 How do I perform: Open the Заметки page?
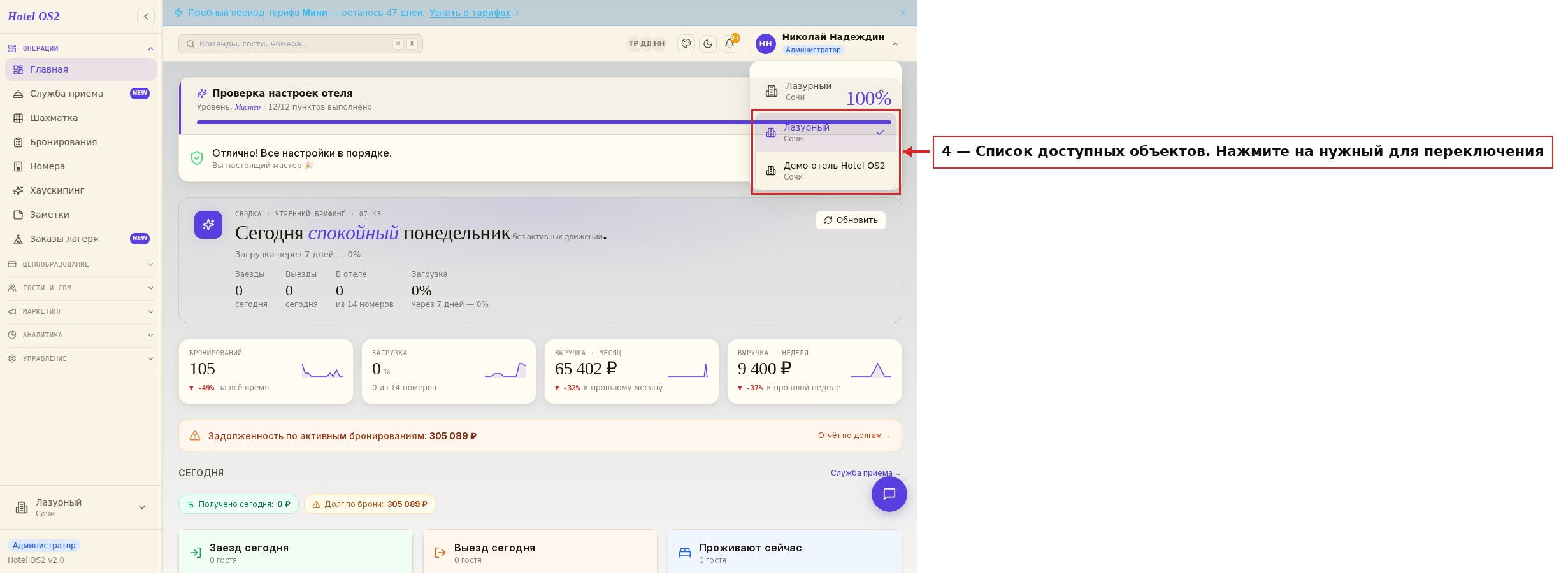(81, 215)
